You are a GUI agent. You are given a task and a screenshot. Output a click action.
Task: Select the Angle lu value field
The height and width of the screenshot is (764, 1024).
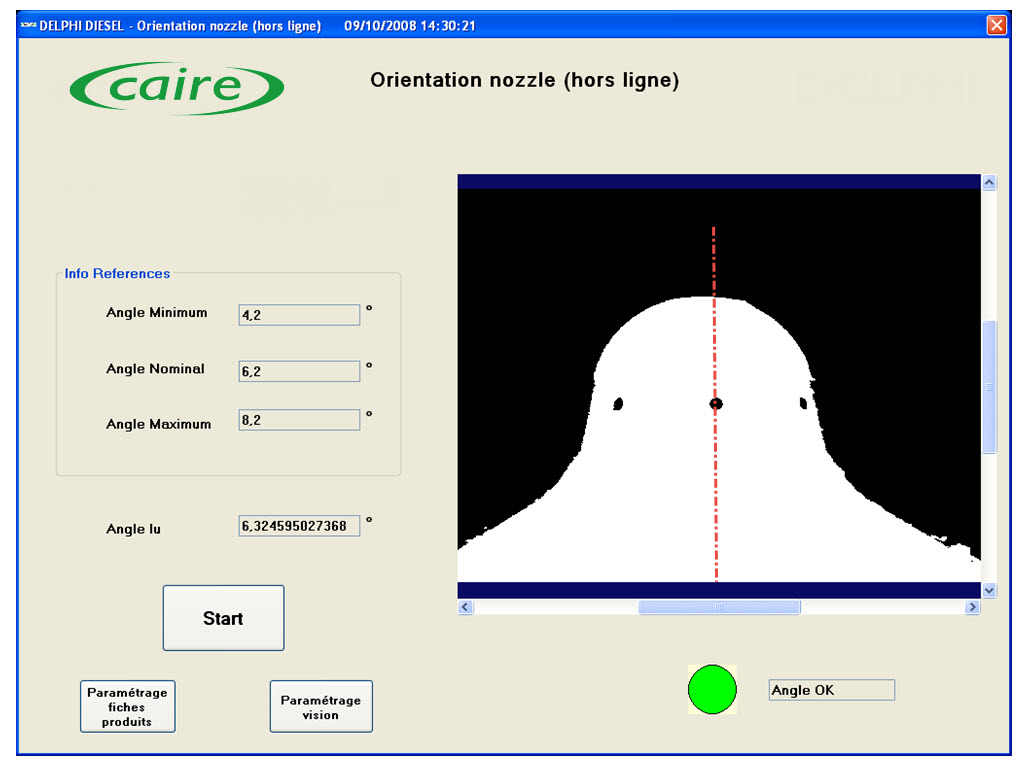(299, 526)
